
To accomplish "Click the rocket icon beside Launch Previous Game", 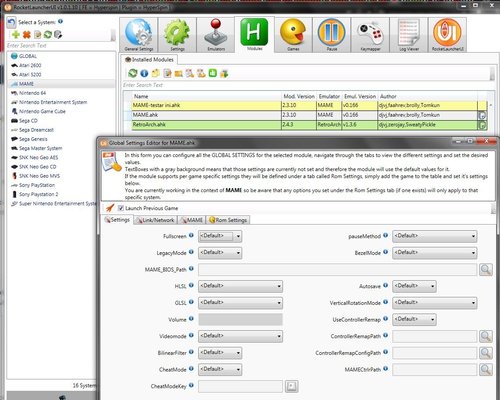I will [110, 208].
